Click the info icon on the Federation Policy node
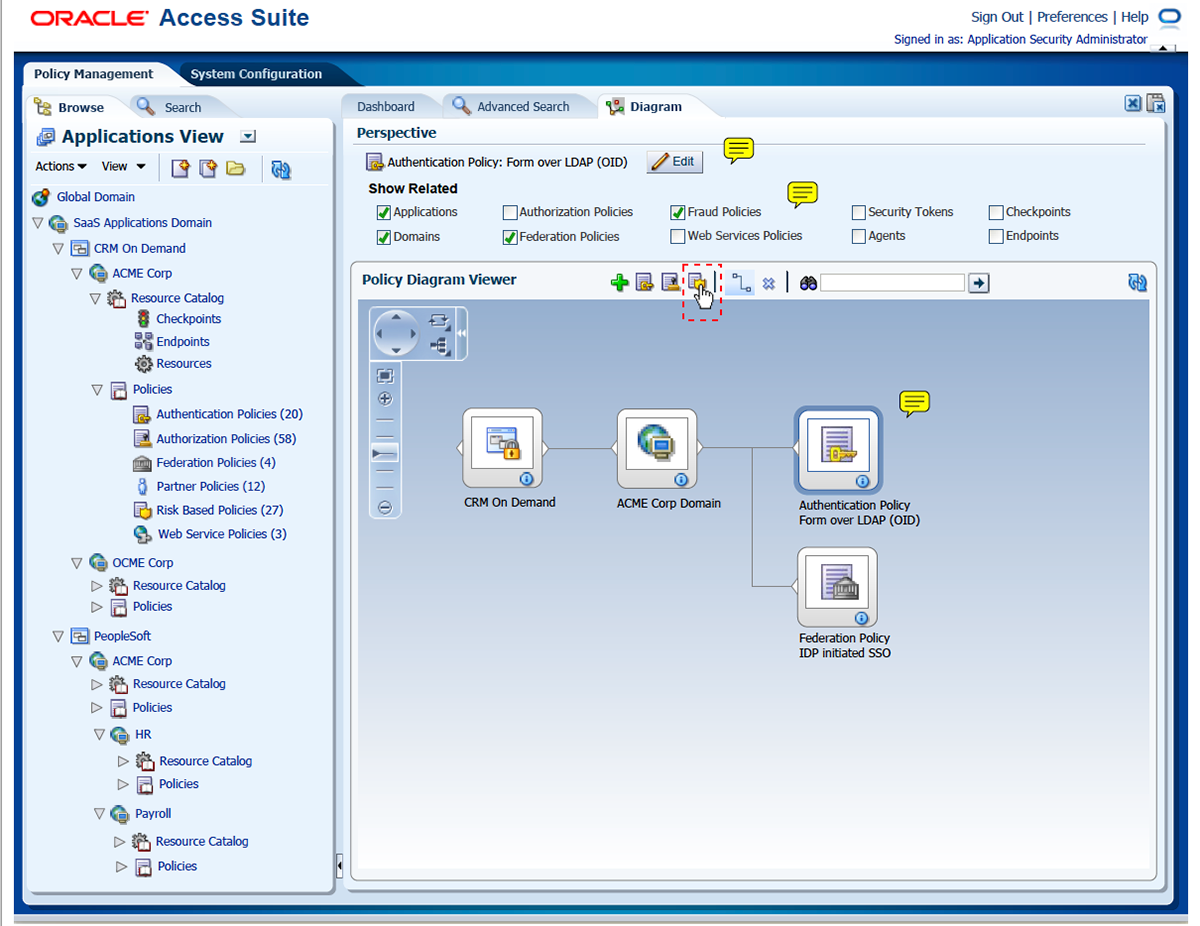 (861, 617)
